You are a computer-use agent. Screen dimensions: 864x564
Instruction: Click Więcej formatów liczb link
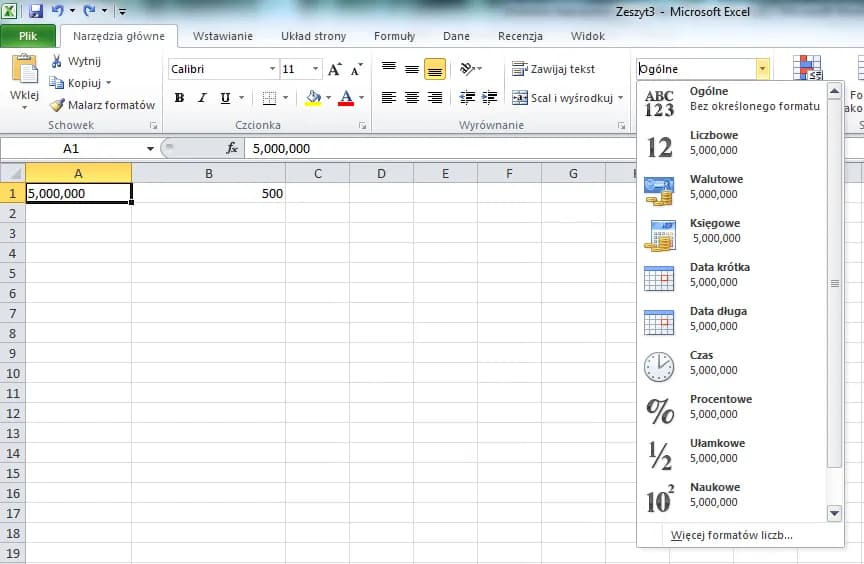pyautogui.click(x=732, y=535)
